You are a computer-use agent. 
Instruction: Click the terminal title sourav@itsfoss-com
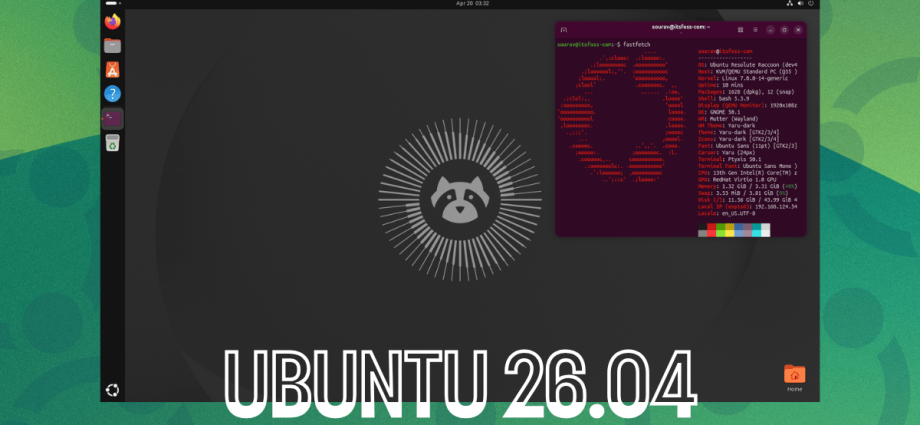click(681, 27)
